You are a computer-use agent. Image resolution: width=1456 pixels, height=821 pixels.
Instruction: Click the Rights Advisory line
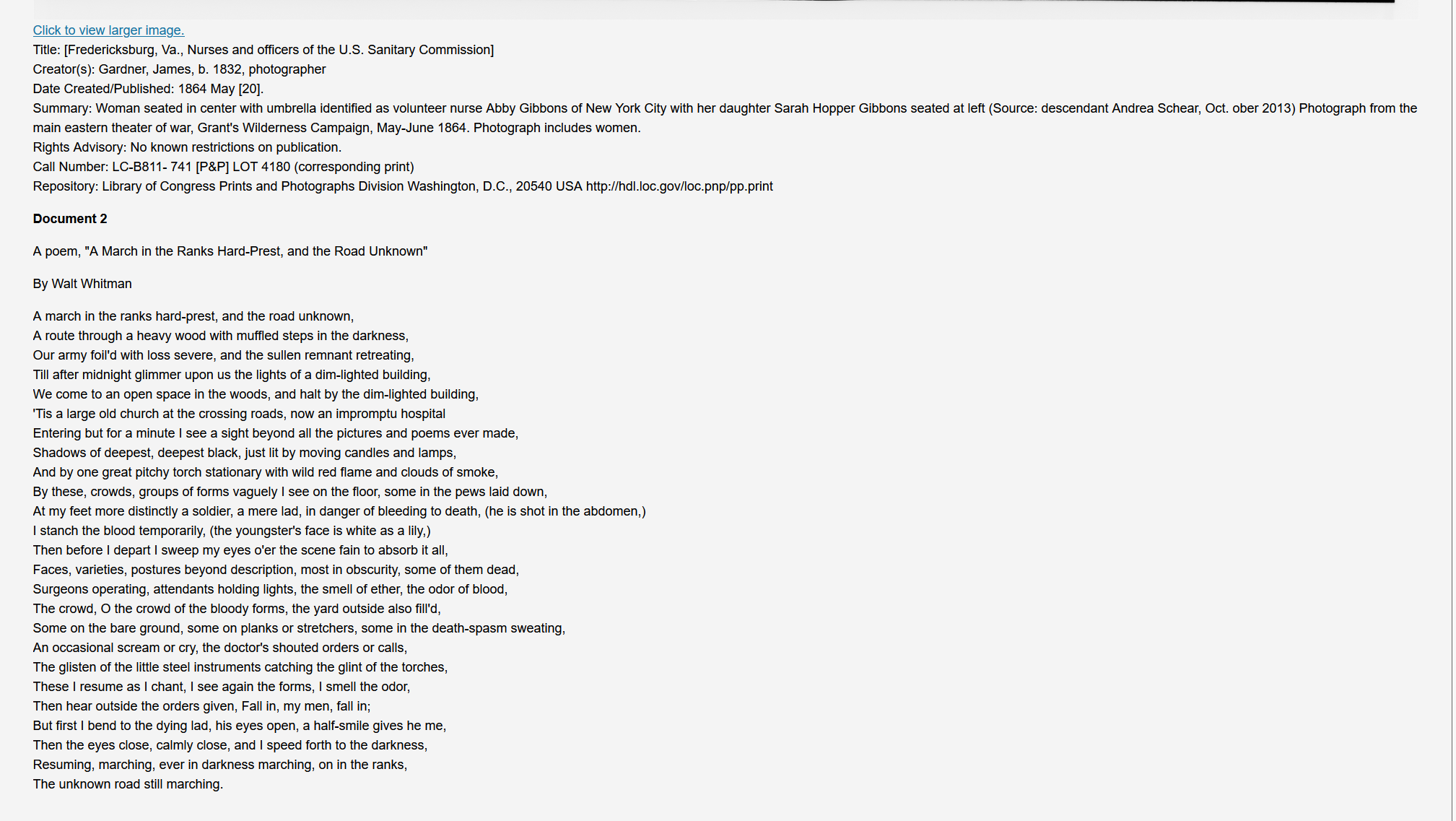coord(187,147)
